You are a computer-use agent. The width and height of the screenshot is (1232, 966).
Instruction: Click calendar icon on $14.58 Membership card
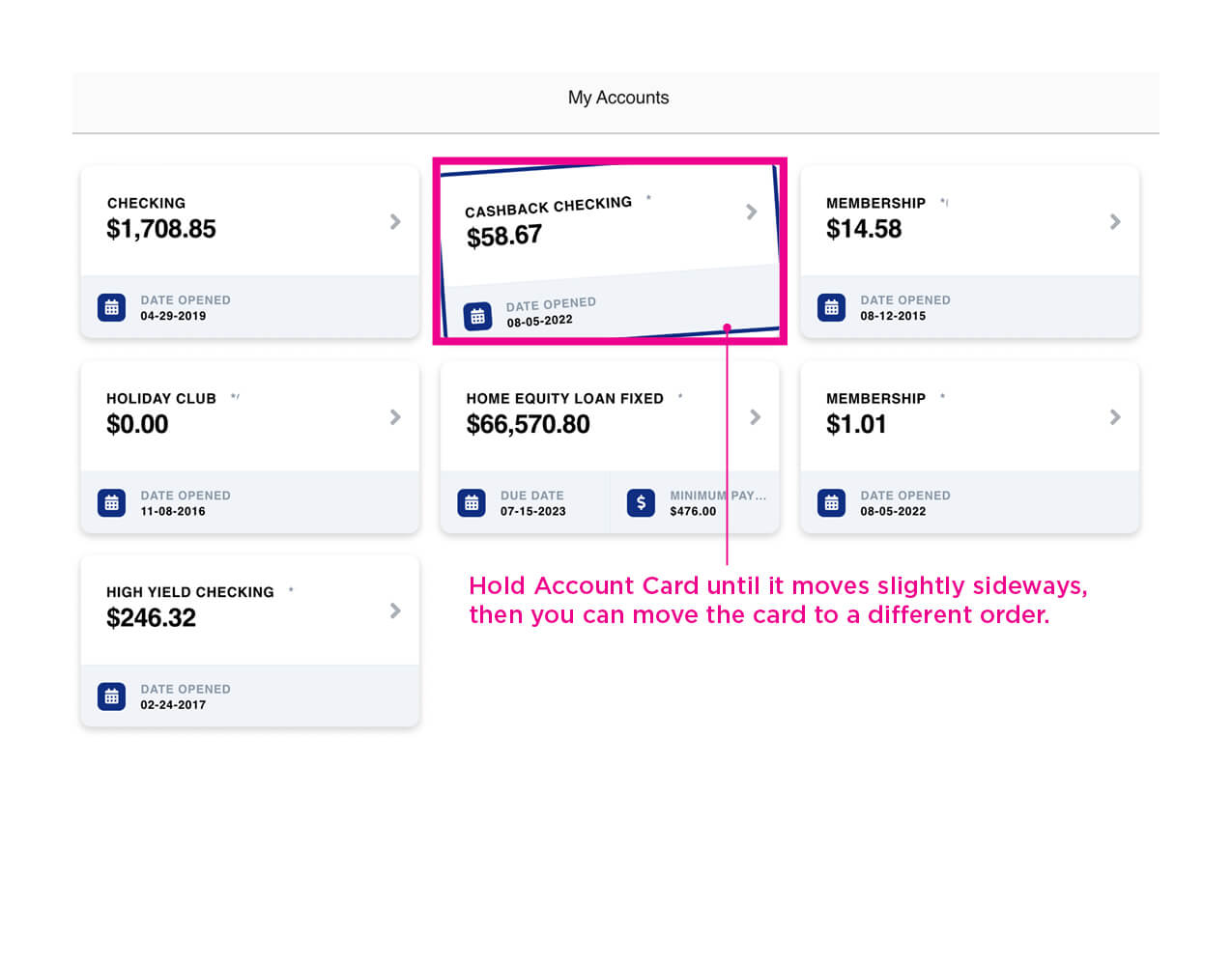point(831,307)
